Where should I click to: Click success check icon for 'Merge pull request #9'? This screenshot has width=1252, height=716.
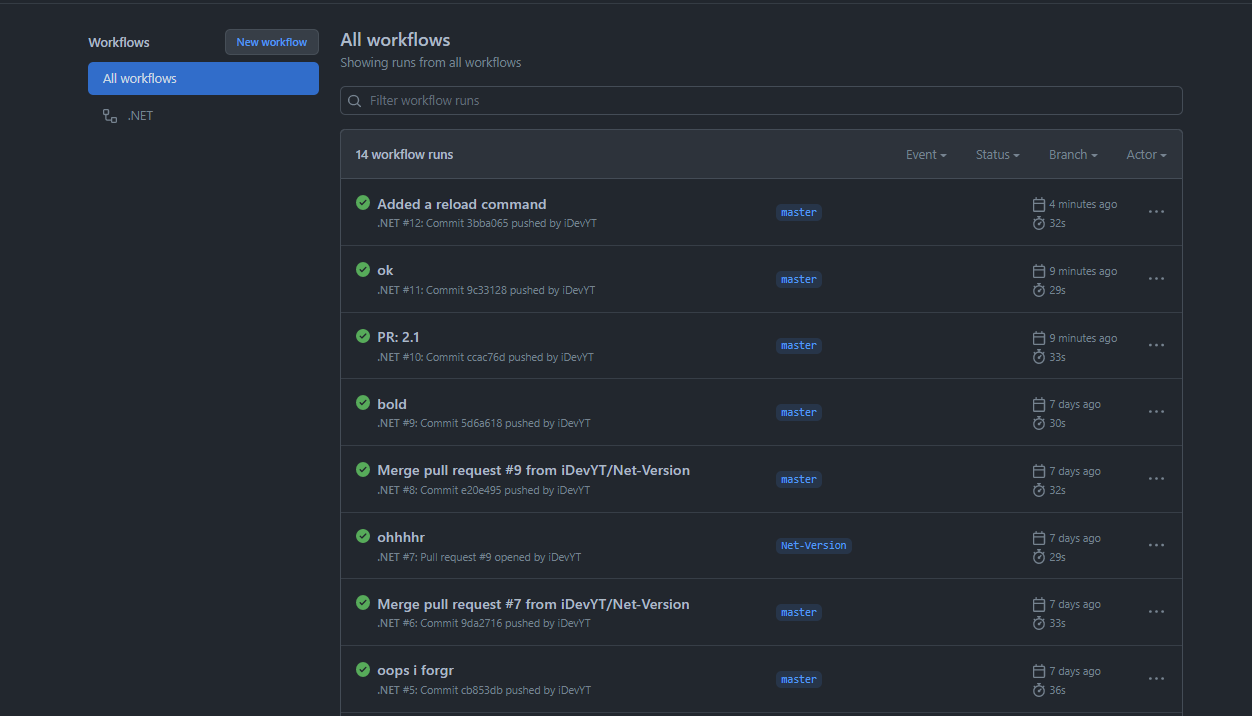(x=363, y=469)
